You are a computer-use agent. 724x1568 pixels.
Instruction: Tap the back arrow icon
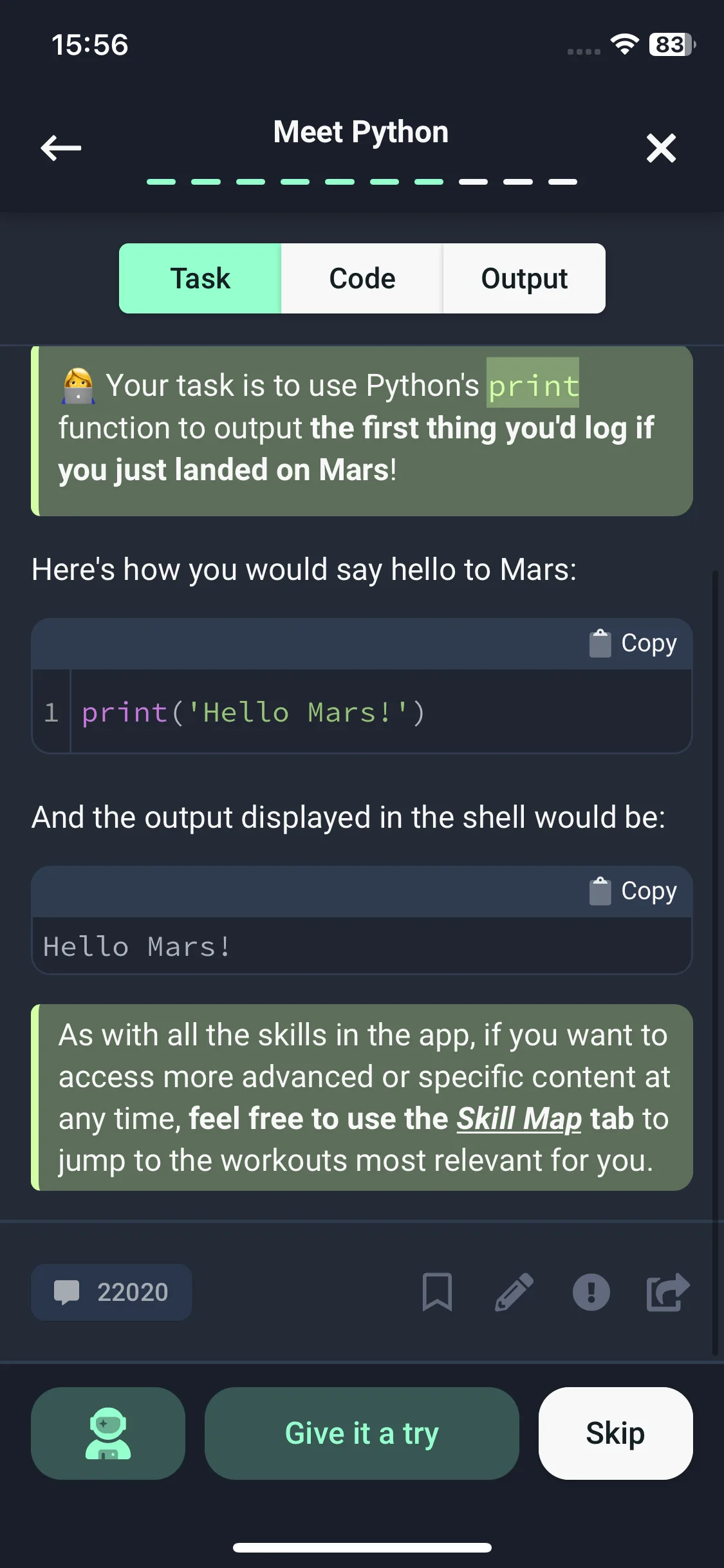[x=60, y=148]
